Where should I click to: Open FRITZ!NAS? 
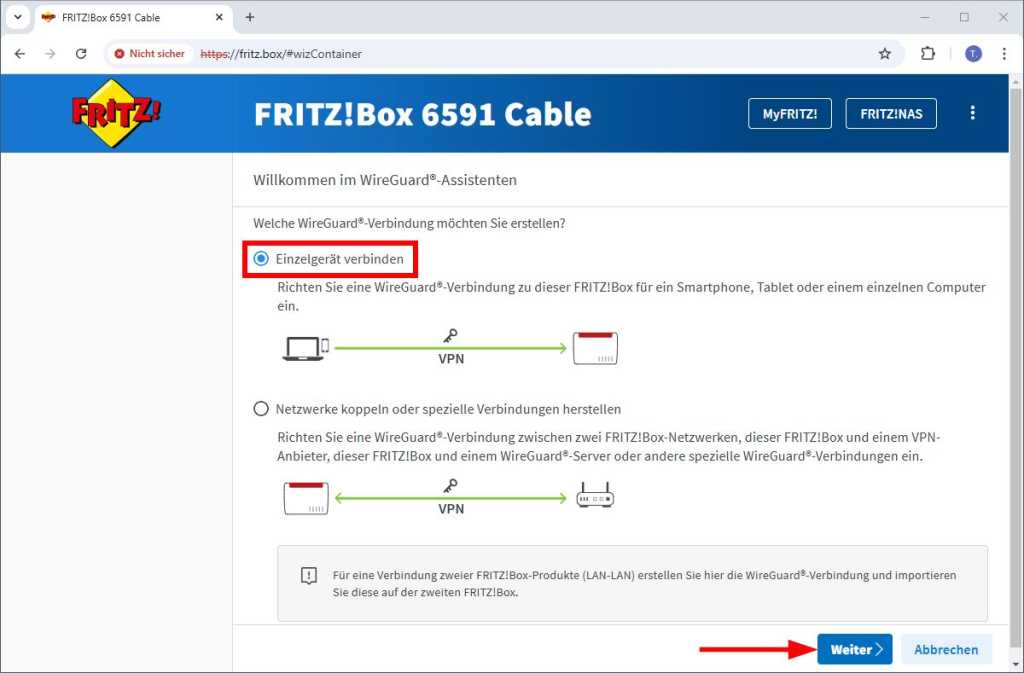(x=890, y=113)
